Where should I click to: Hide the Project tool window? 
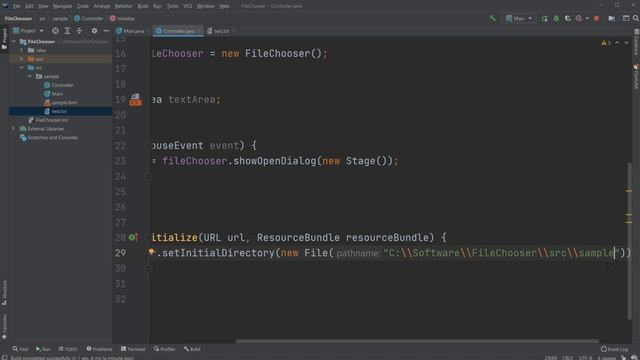click(x=106, y=31)
